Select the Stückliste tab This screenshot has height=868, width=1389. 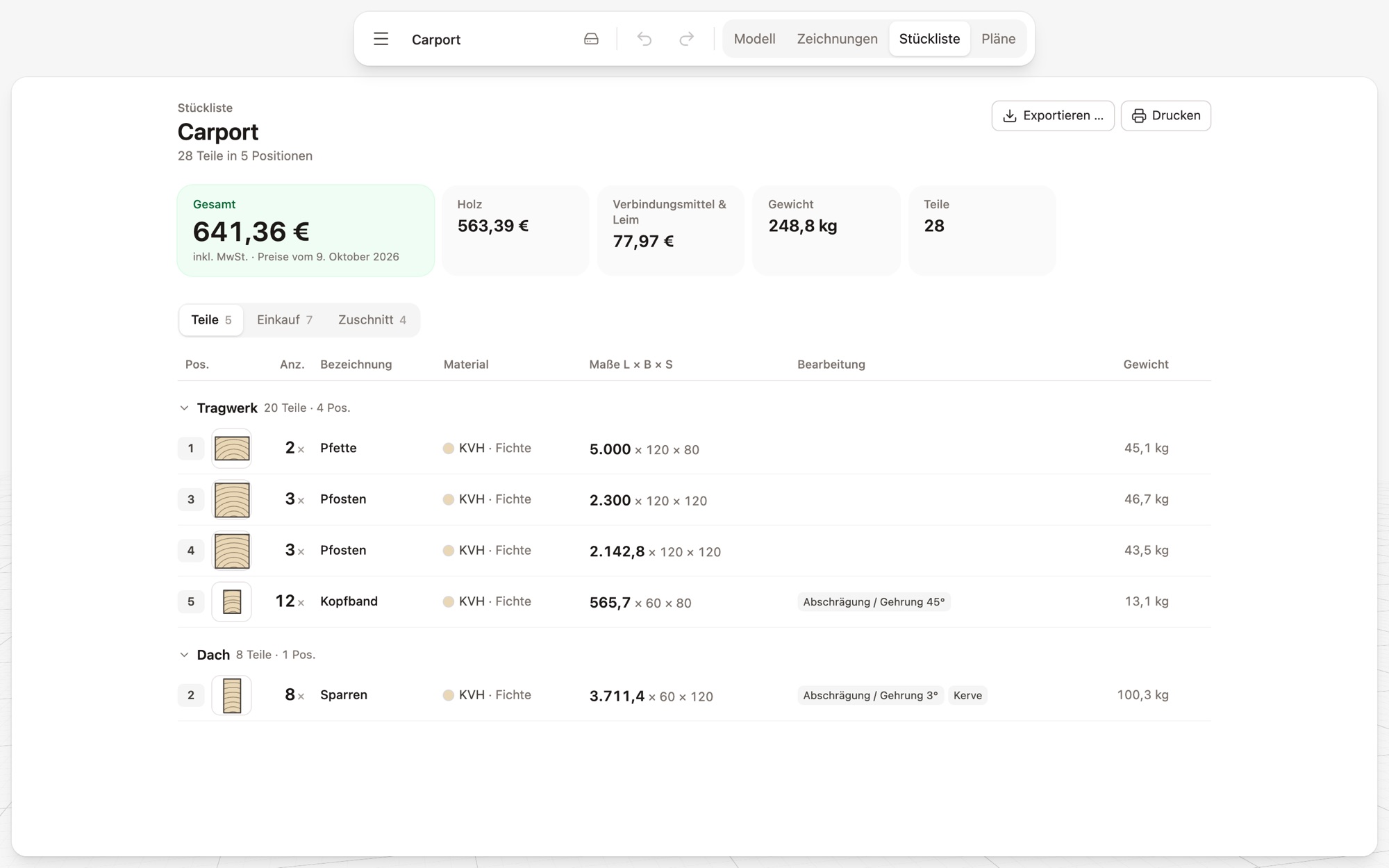(929, 39)
